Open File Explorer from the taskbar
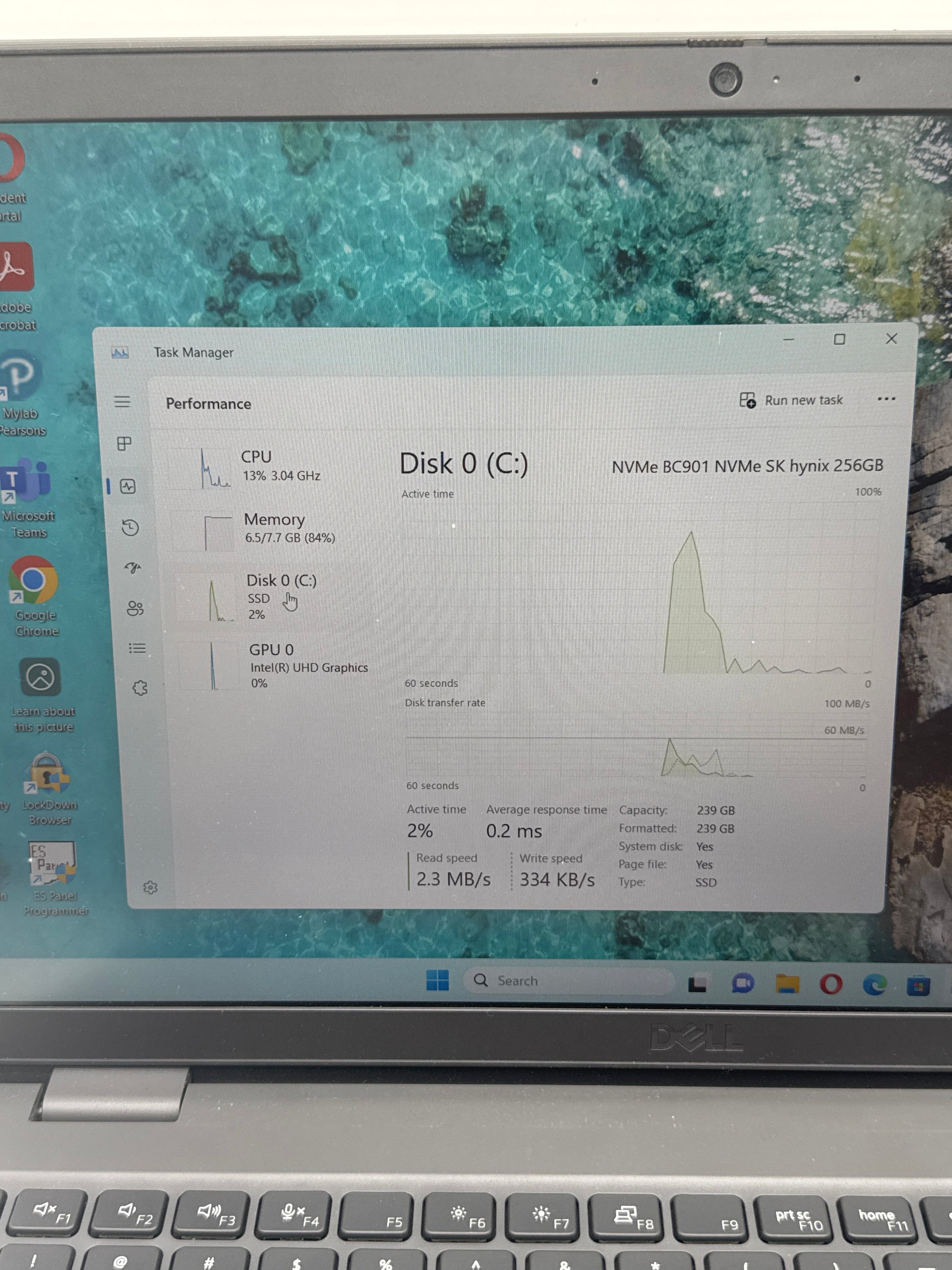952x1270 pixels. click(787, 984)
